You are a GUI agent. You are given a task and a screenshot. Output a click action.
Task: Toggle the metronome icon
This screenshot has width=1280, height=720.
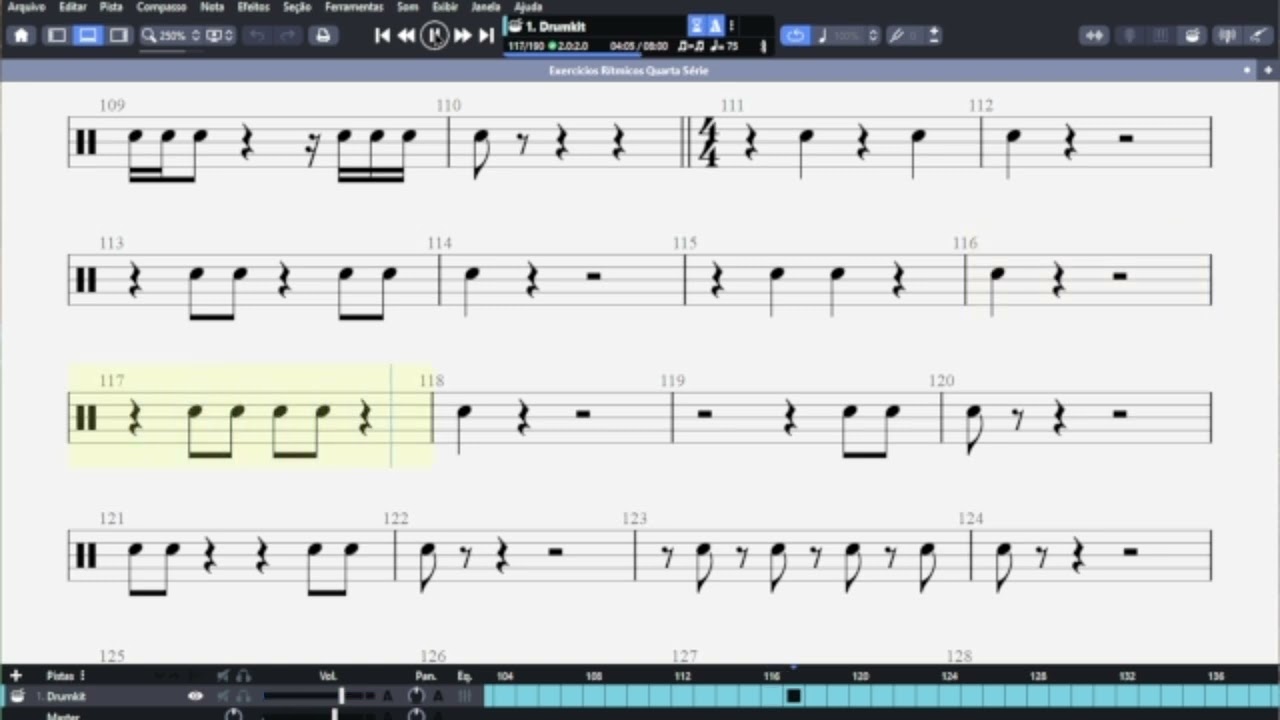(715, 26)
